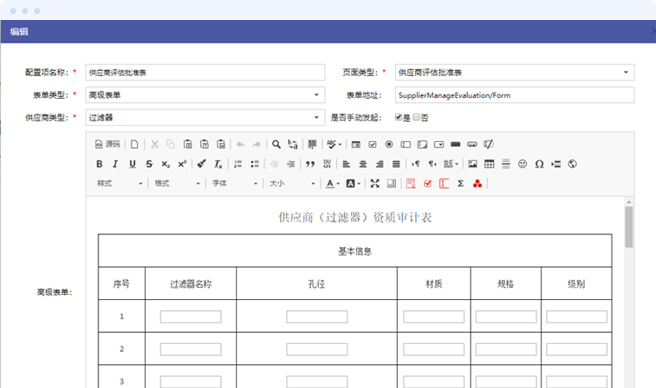This screenshot has width=656, height=388.
Task: Click the Redo arrow icon
Action: point(256,144)
